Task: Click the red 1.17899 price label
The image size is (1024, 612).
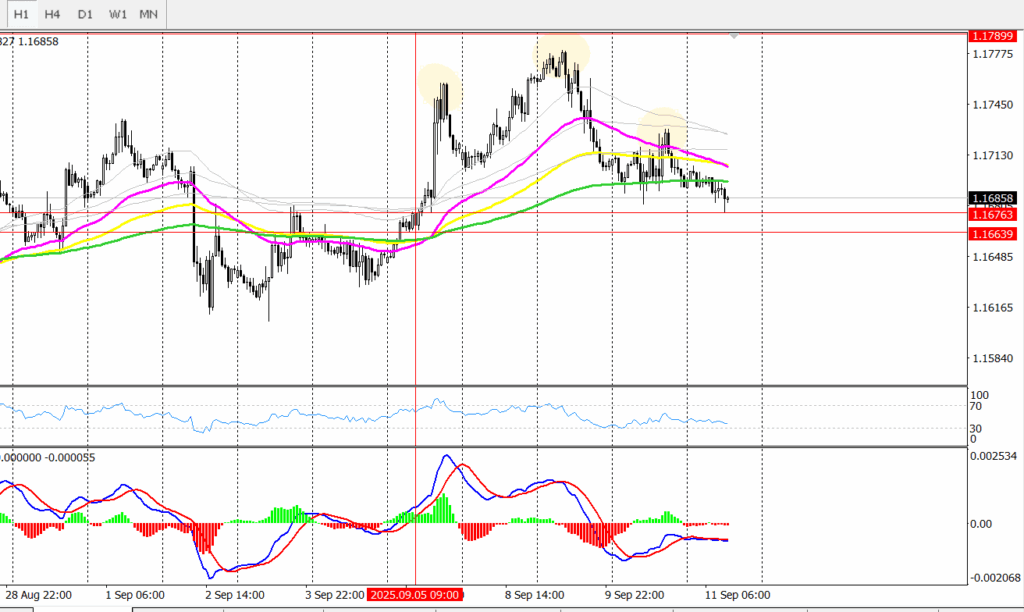Action: point(994,35)
